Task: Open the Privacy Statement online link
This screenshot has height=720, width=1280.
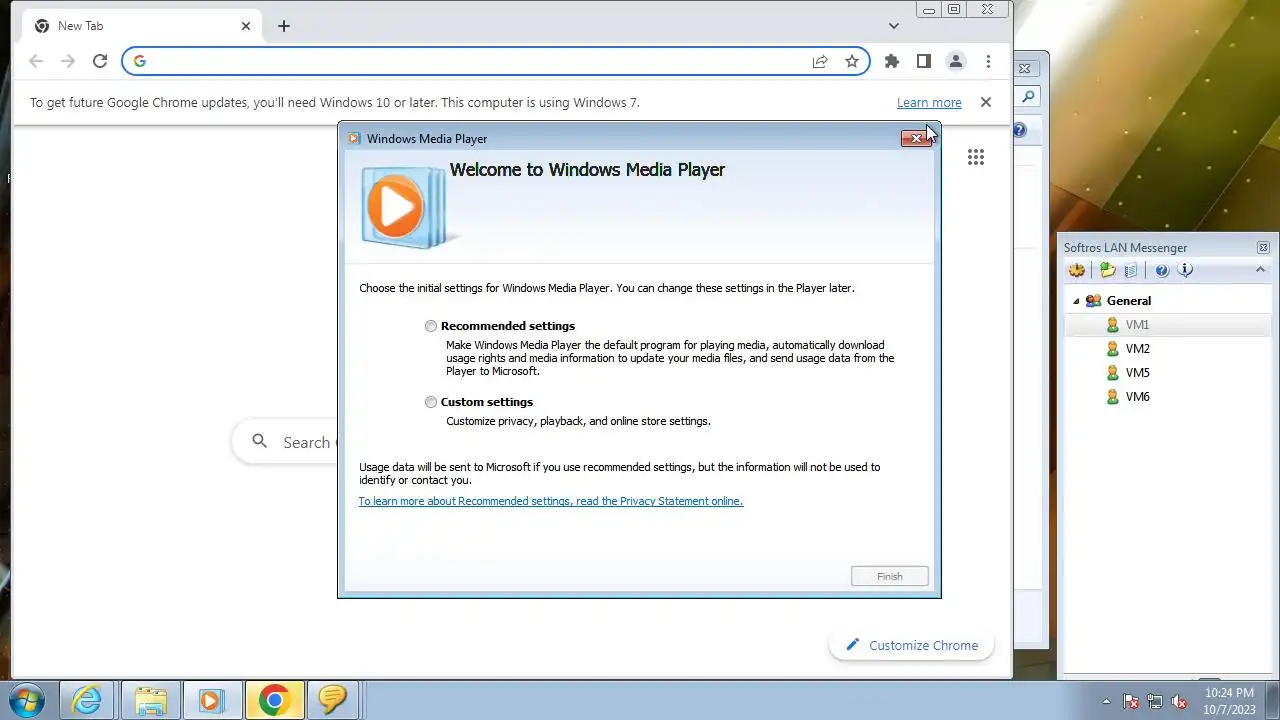Action: tap(551, 501)
